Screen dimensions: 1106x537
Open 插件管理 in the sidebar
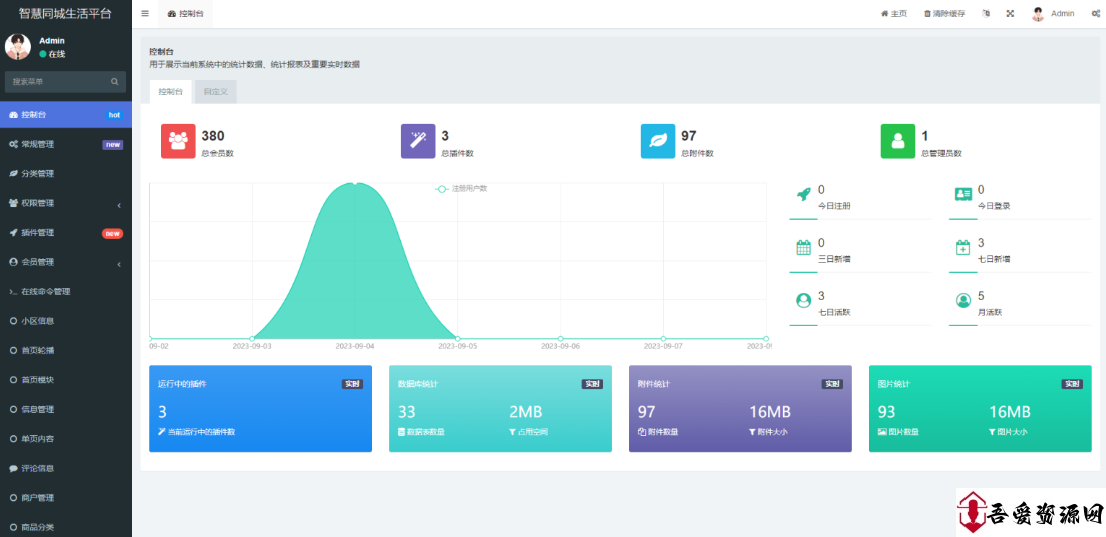[x=65, y=233]
